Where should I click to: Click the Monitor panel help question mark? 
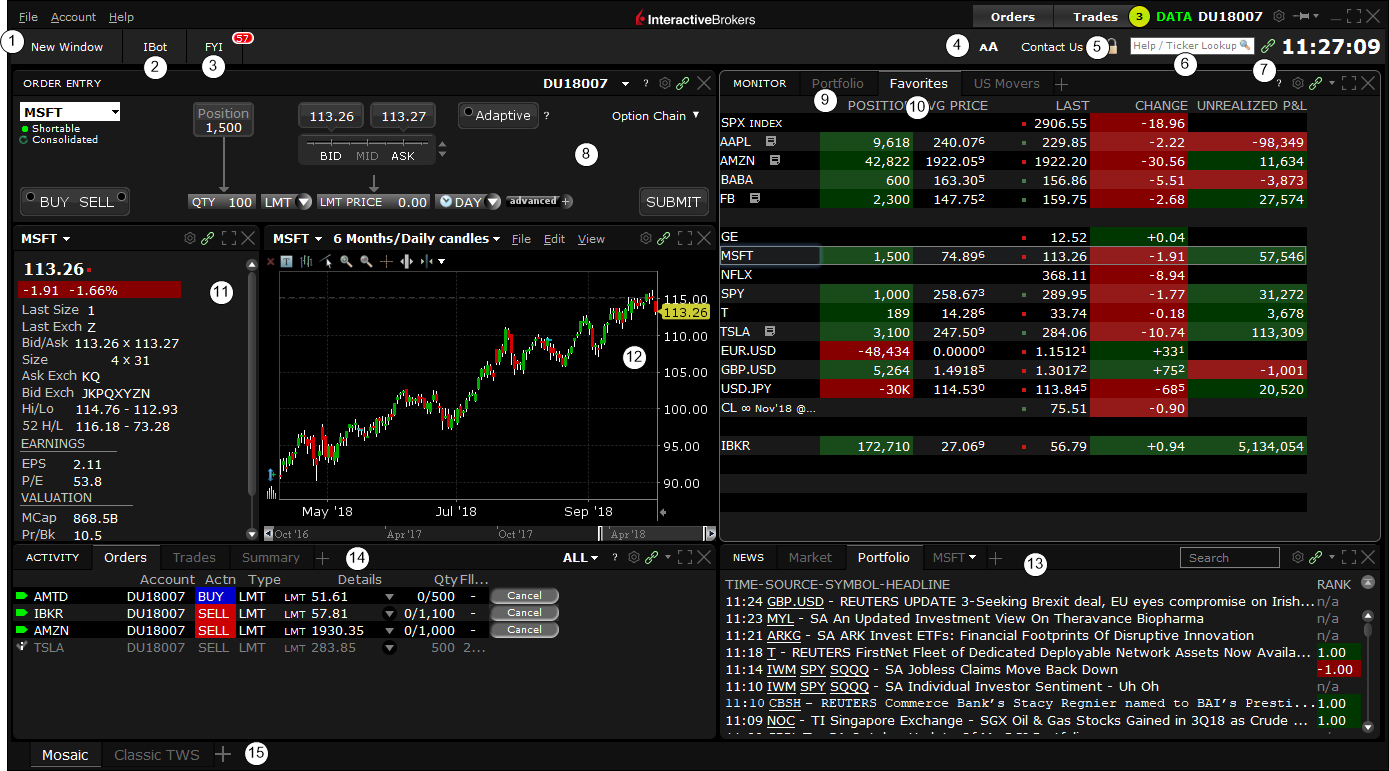[1279, 84]
